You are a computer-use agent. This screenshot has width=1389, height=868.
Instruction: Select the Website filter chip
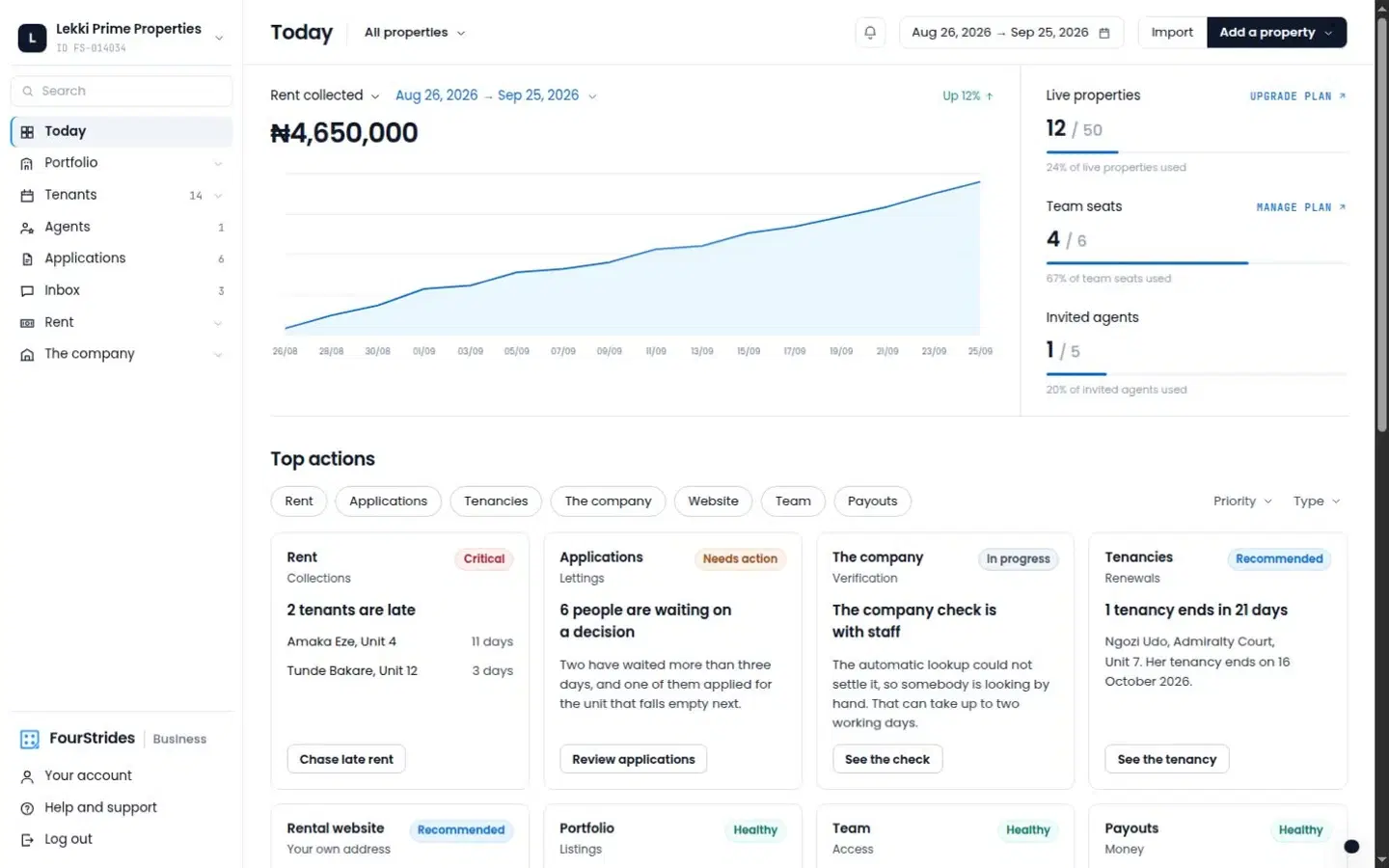tap(713, 502)
